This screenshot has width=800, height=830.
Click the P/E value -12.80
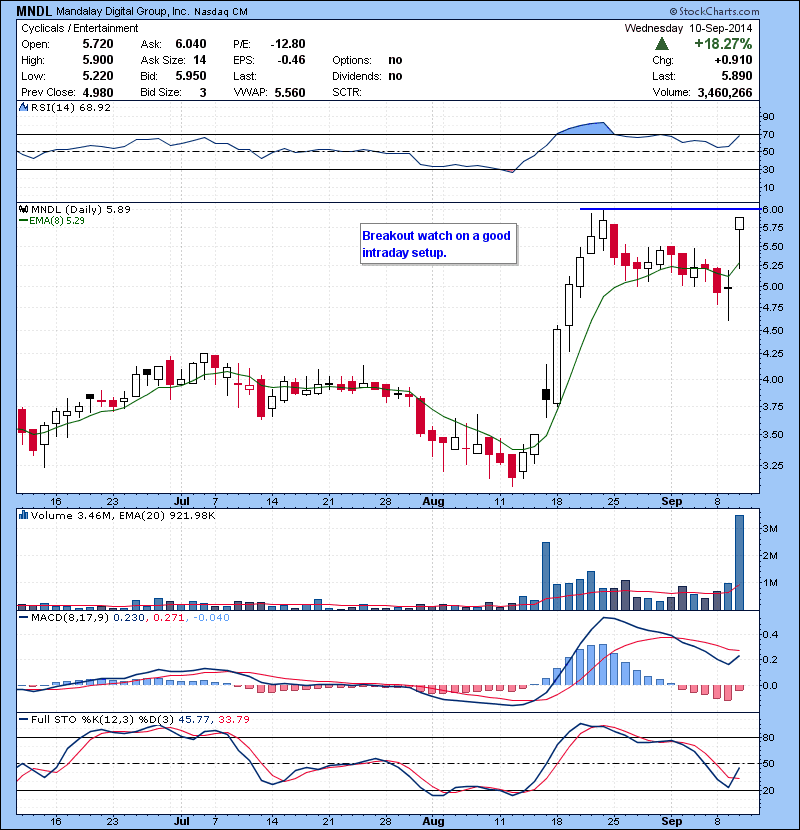(287, 44)
